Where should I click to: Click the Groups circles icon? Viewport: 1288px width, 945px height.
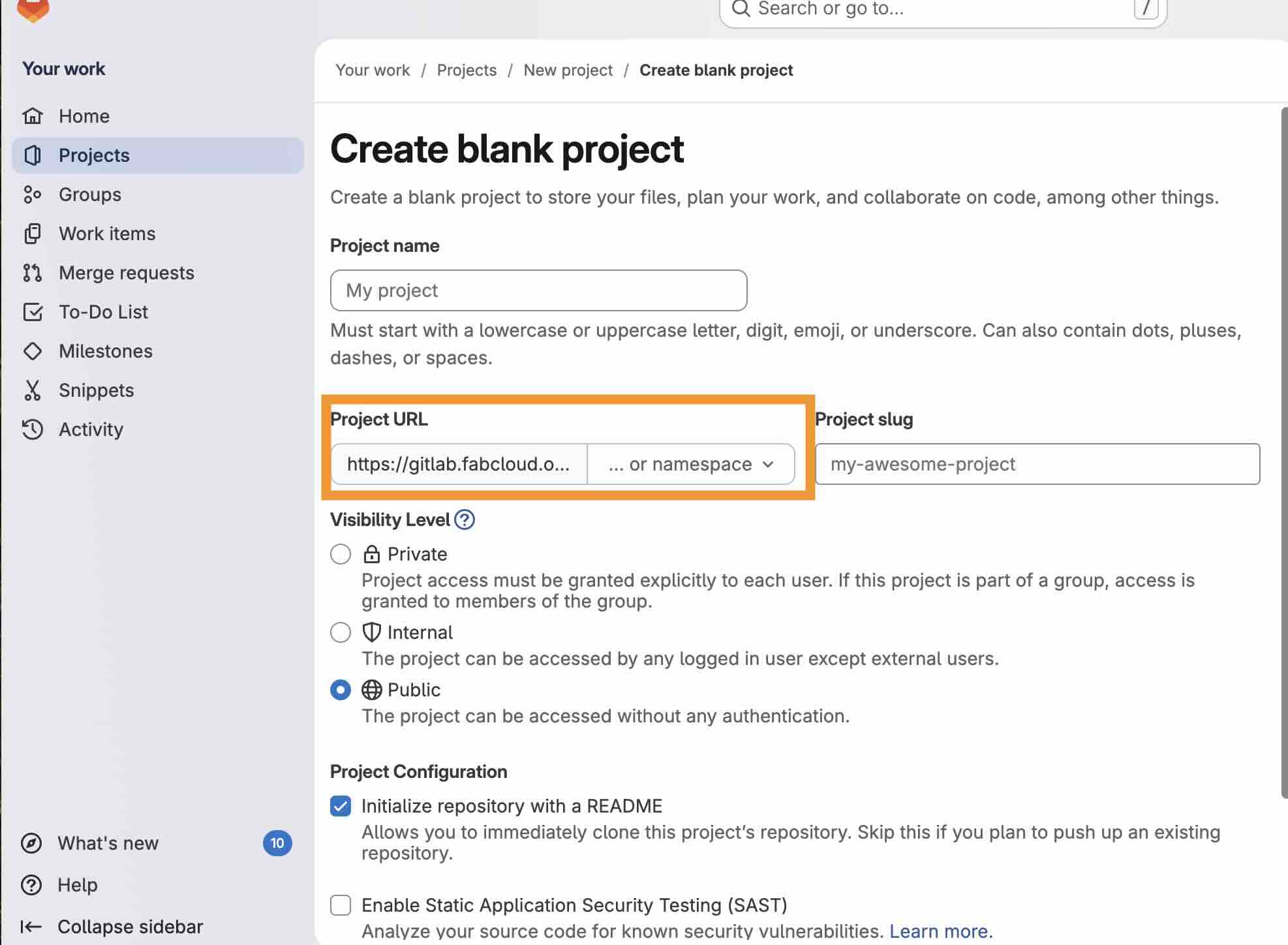coord(33,194)
